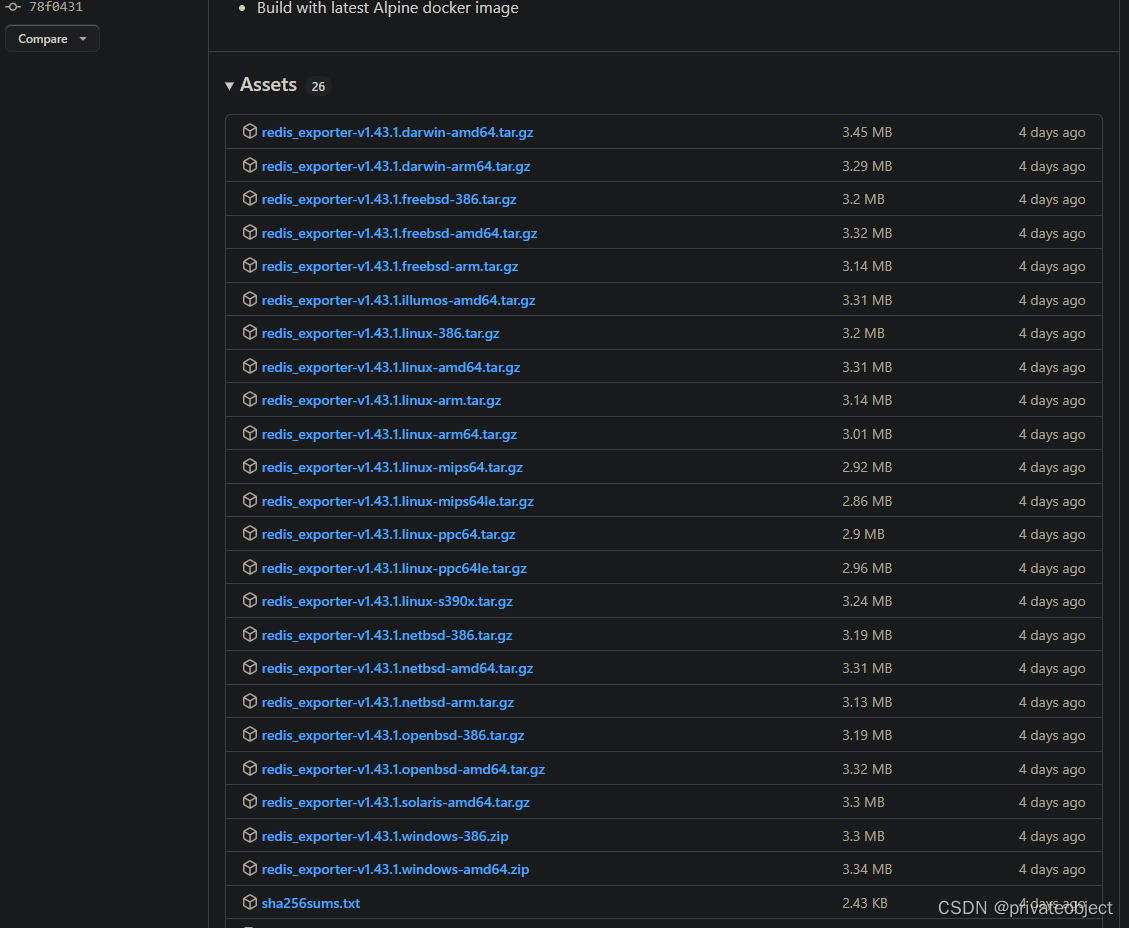Image resolution: width=1129 pixels, height=928 pixels.
Task: Download redis_exporter-v1.43.1.freebsd-amd64.tar.gz
Action: pos(400,233)
